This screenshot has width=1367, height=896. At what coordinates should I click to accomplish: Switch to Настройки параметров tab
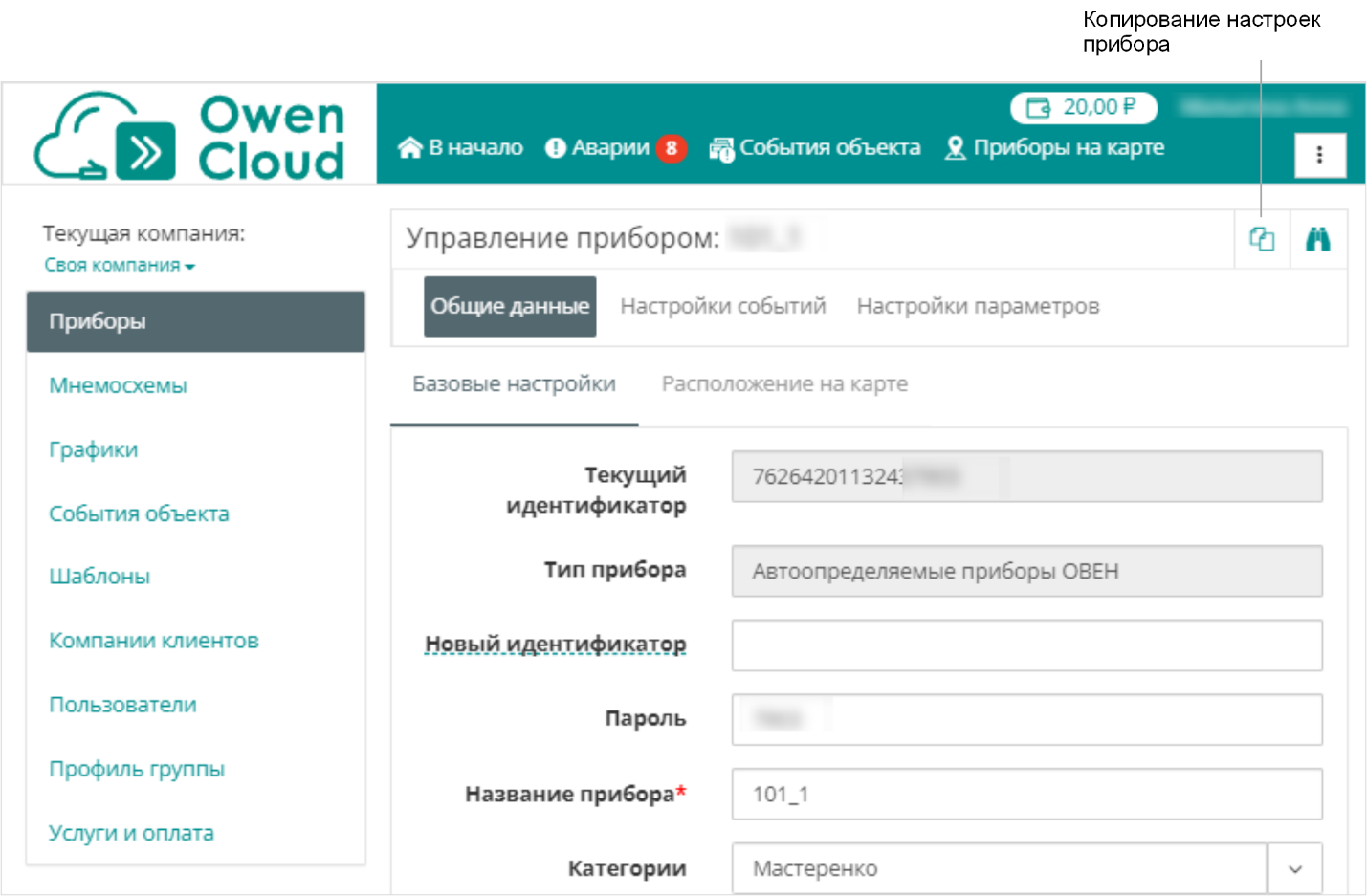click(x=978, y=306)
